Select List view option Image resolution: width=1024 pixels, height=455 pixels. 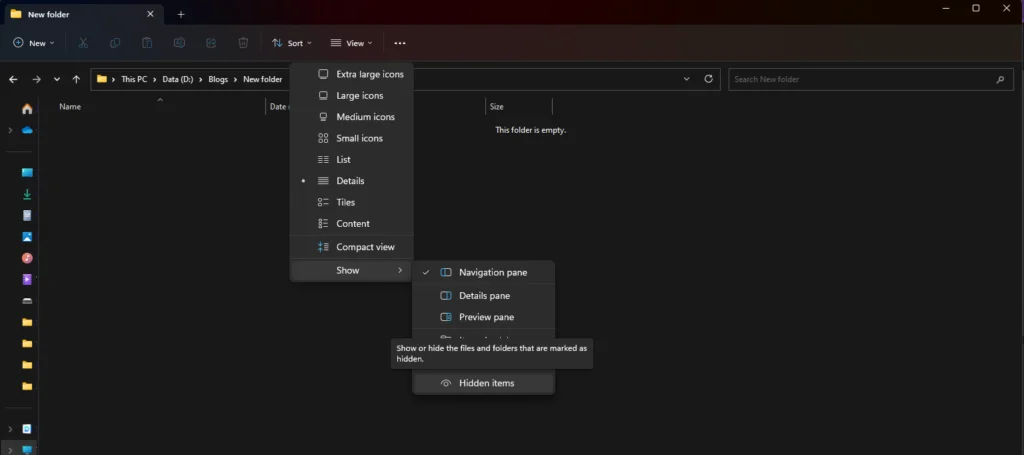point(351,159)
